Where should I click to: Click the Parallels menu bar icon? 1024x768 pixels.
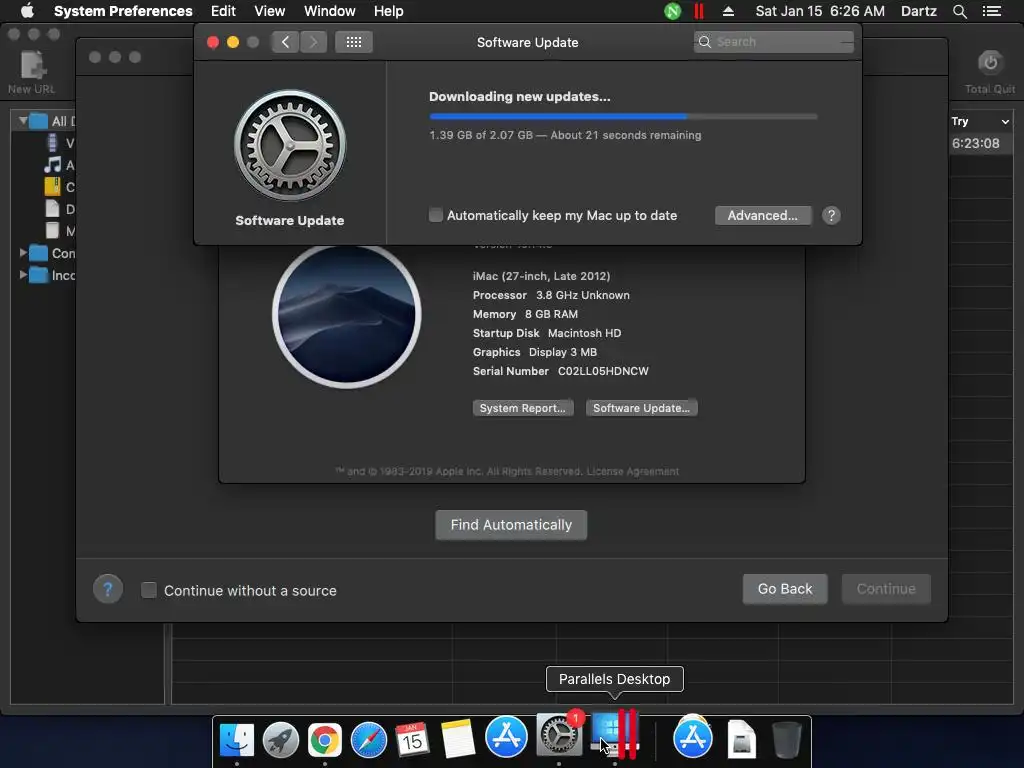[x=699, y=11]
